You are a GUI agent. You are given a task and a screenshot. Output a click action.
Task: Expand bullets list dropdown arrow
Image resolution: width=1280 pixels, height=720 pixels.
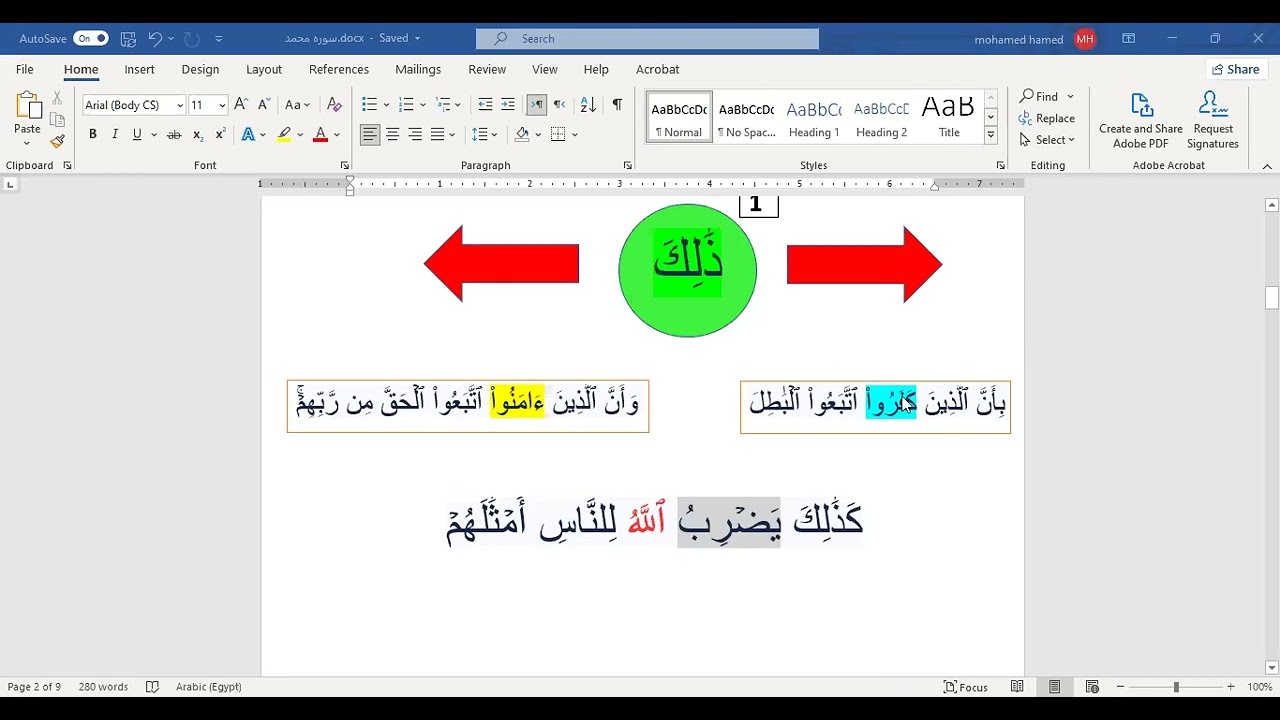click(x=386, y=105)
